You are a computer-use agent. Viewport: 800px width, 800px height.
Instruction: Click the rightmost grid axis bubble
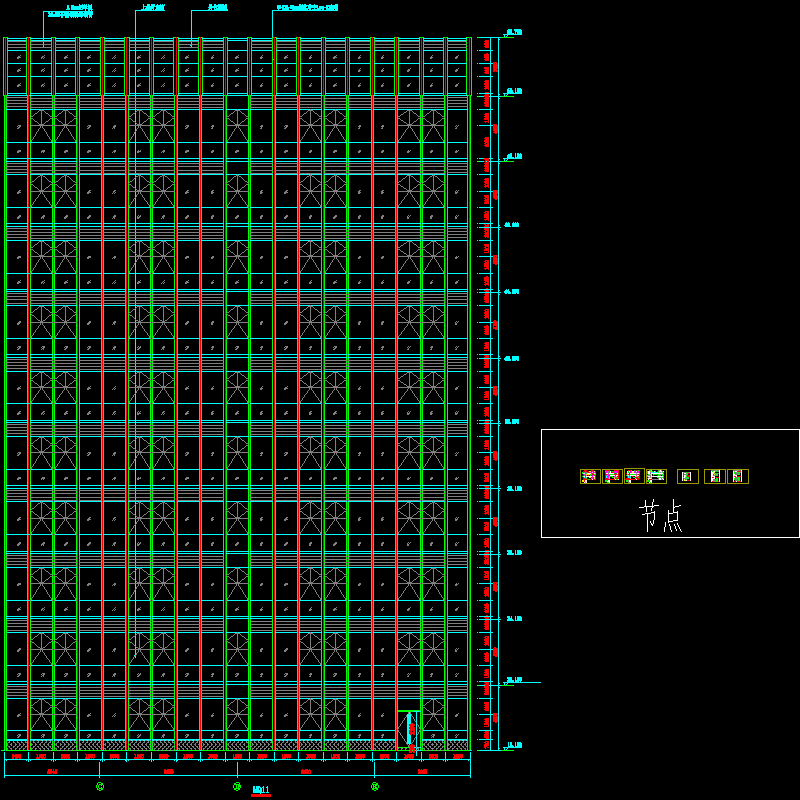(x=375, y=787)
